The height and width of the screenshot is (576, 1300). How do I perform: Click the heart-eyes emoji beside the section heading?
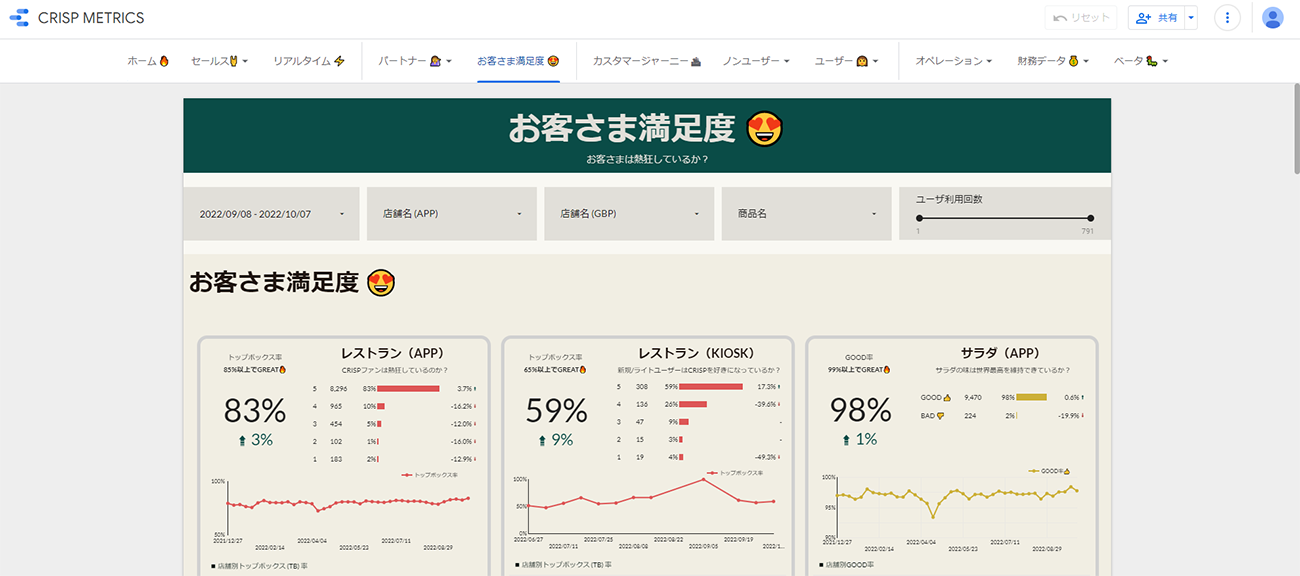click(381, 283)
